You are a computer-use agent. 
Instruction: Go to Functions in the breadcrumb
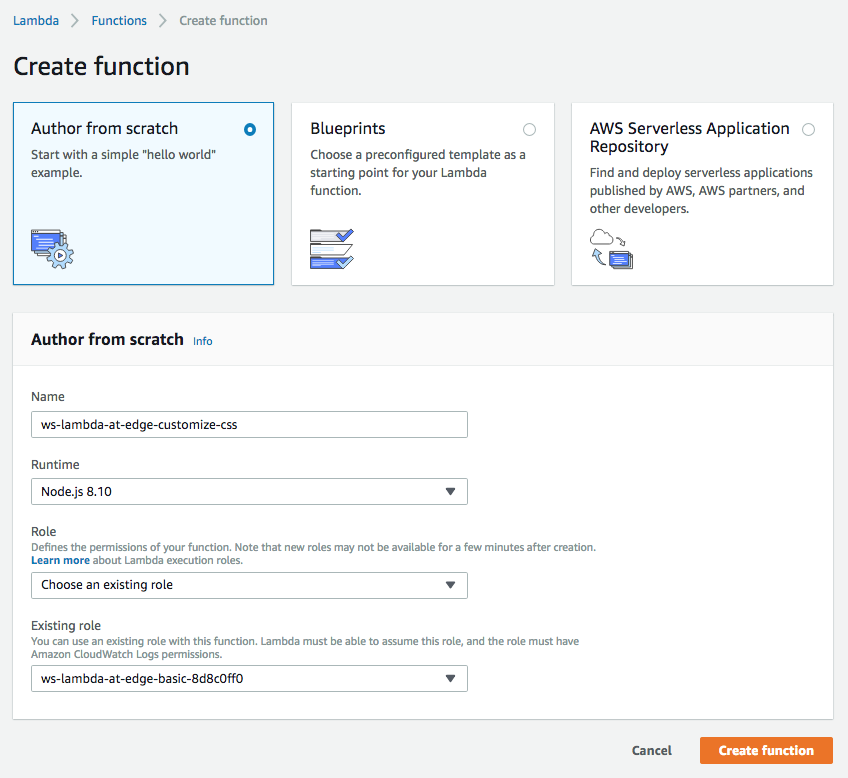pos(119,21)
